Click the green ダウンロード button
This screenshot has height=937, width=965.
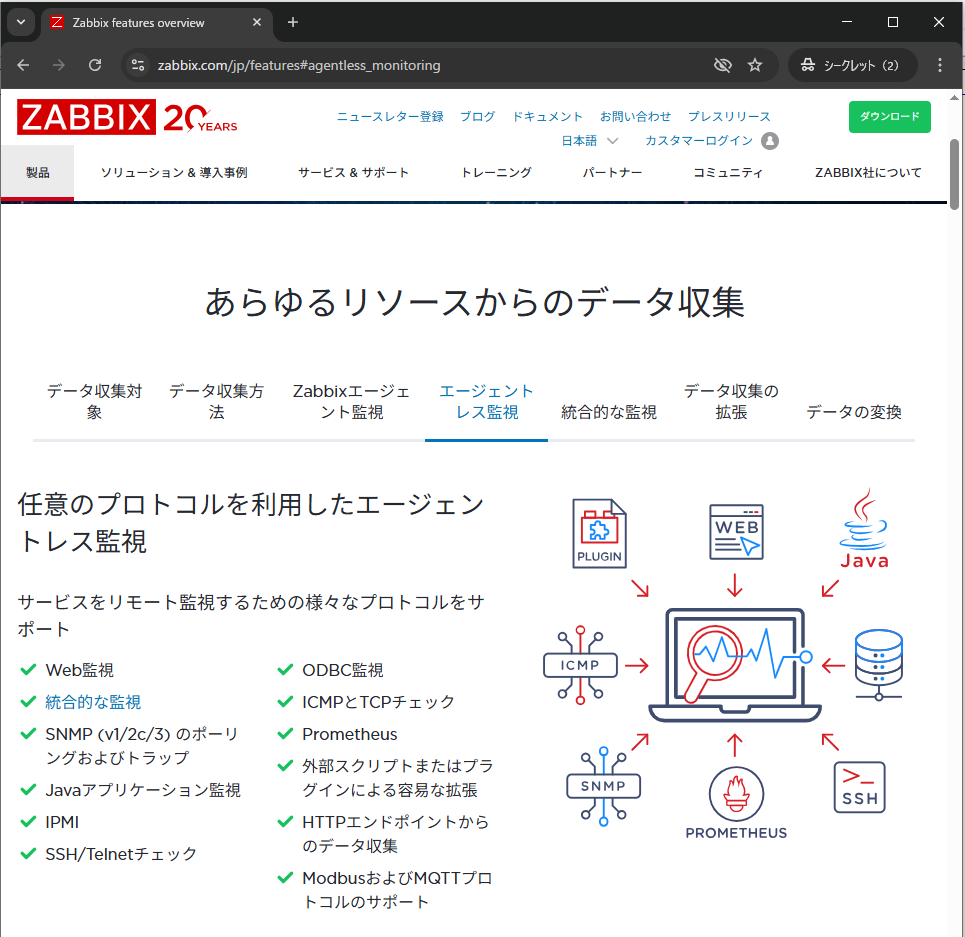click(x=889, y=117)
